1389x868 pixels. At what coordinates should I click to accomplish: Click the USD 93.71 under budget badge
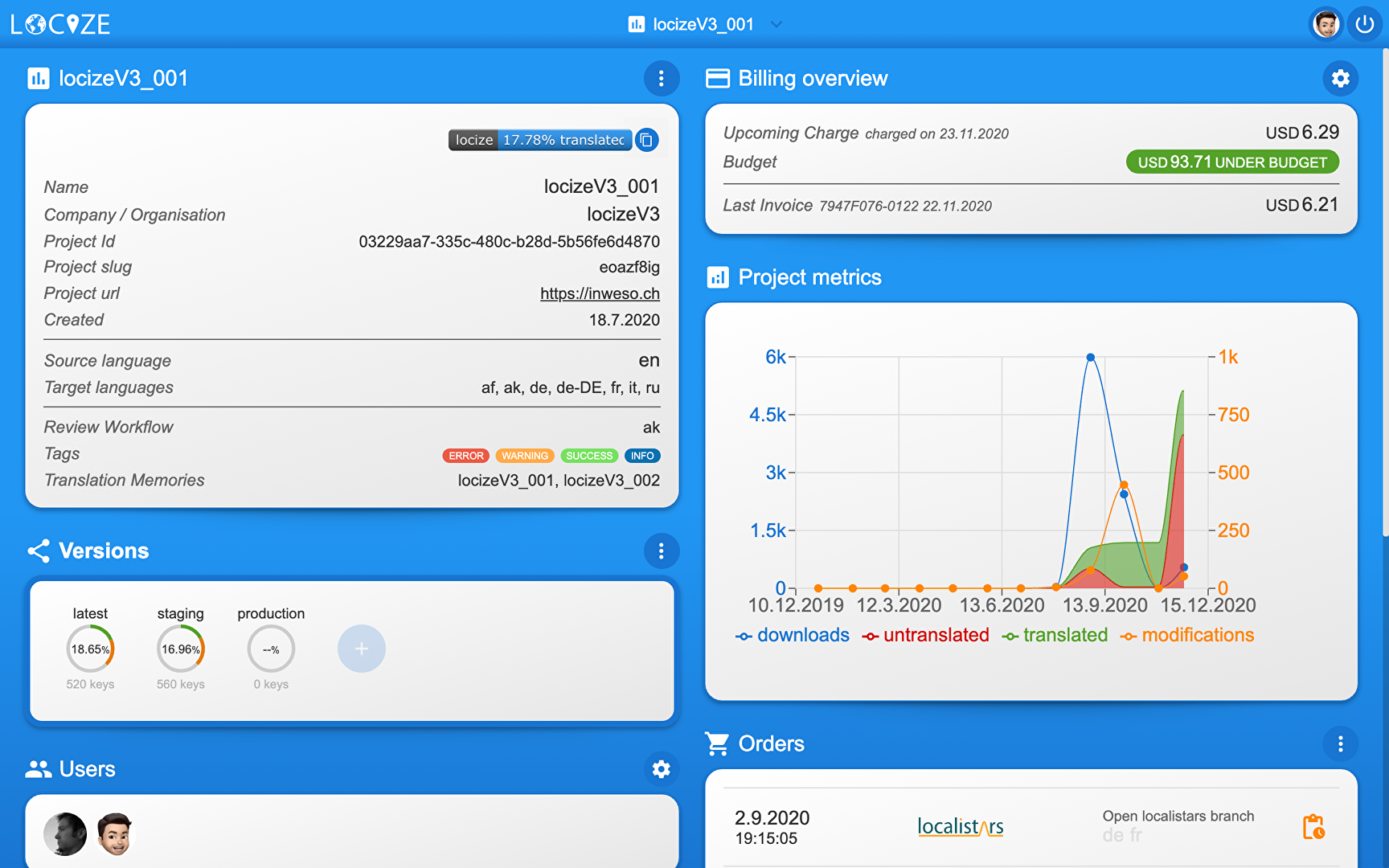(x=1231, y=162)
